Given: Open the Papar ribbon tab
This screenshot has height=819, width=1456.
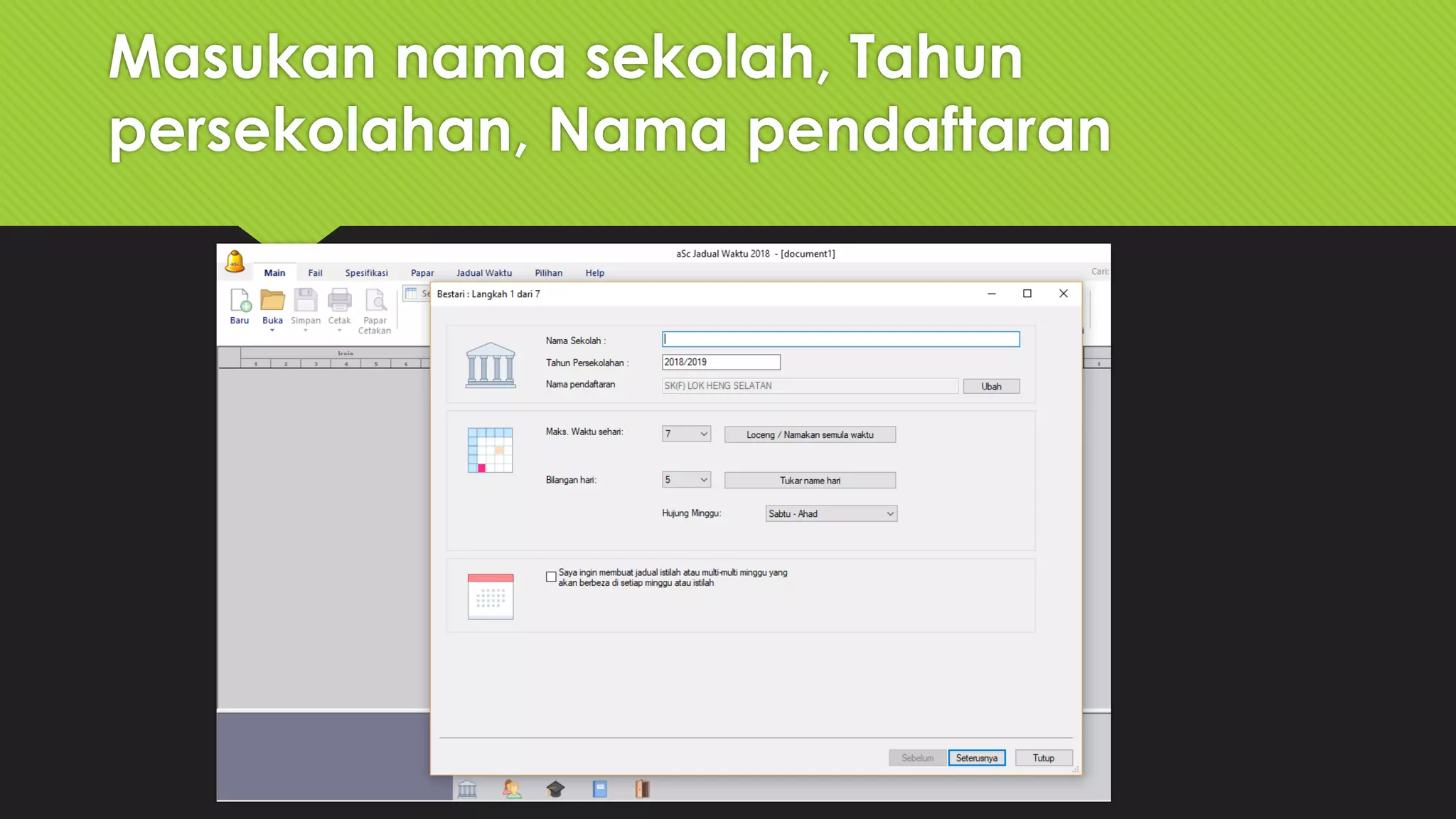Looking at the screenshot, I should point(422,273).
